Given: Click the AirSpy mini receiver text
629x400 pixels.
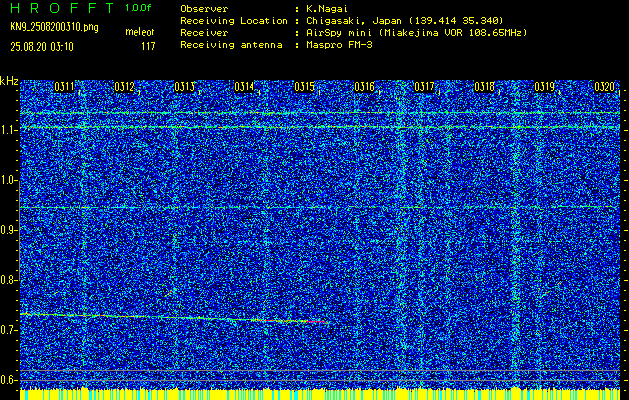Looking at the screenshot, I should pyautogui.click(x=416, y=32).
